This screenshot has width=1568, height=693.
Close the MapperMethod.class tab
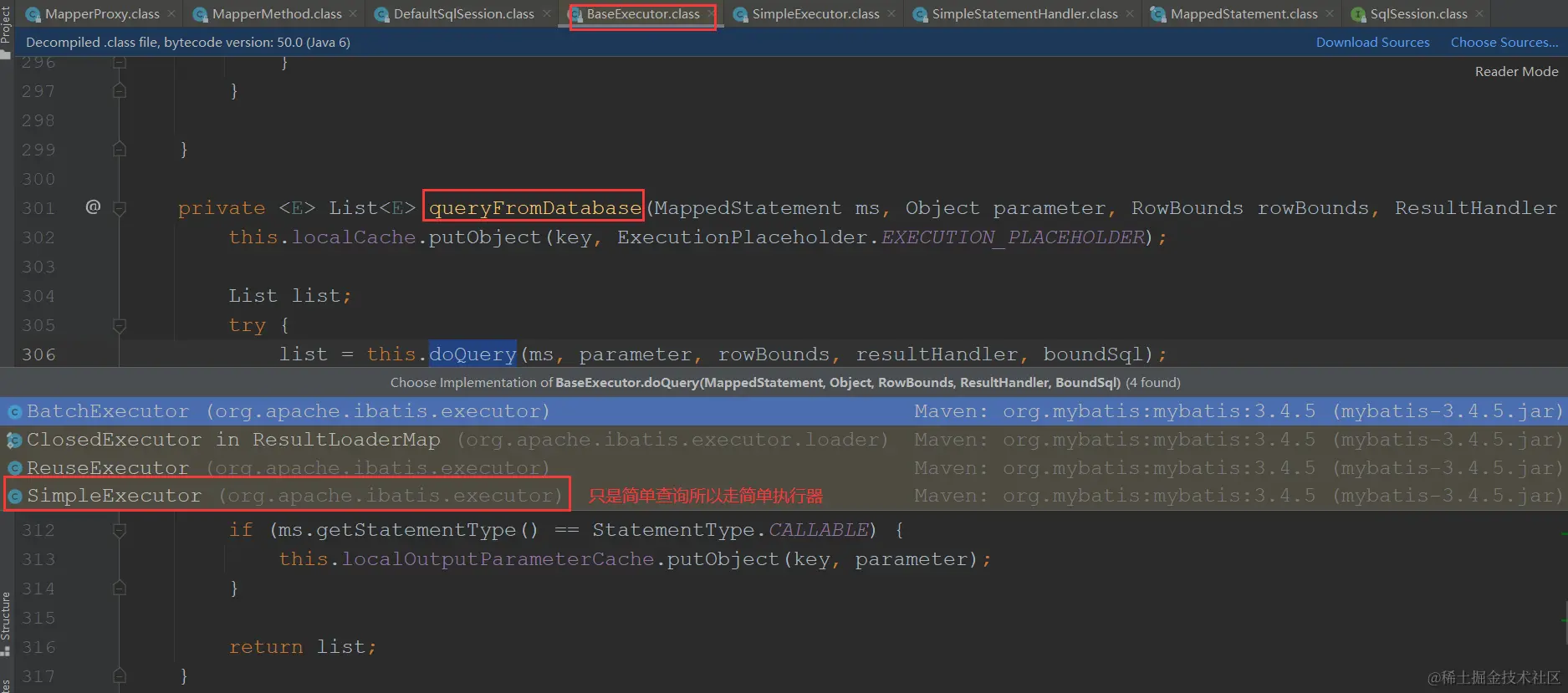(353, 14)
